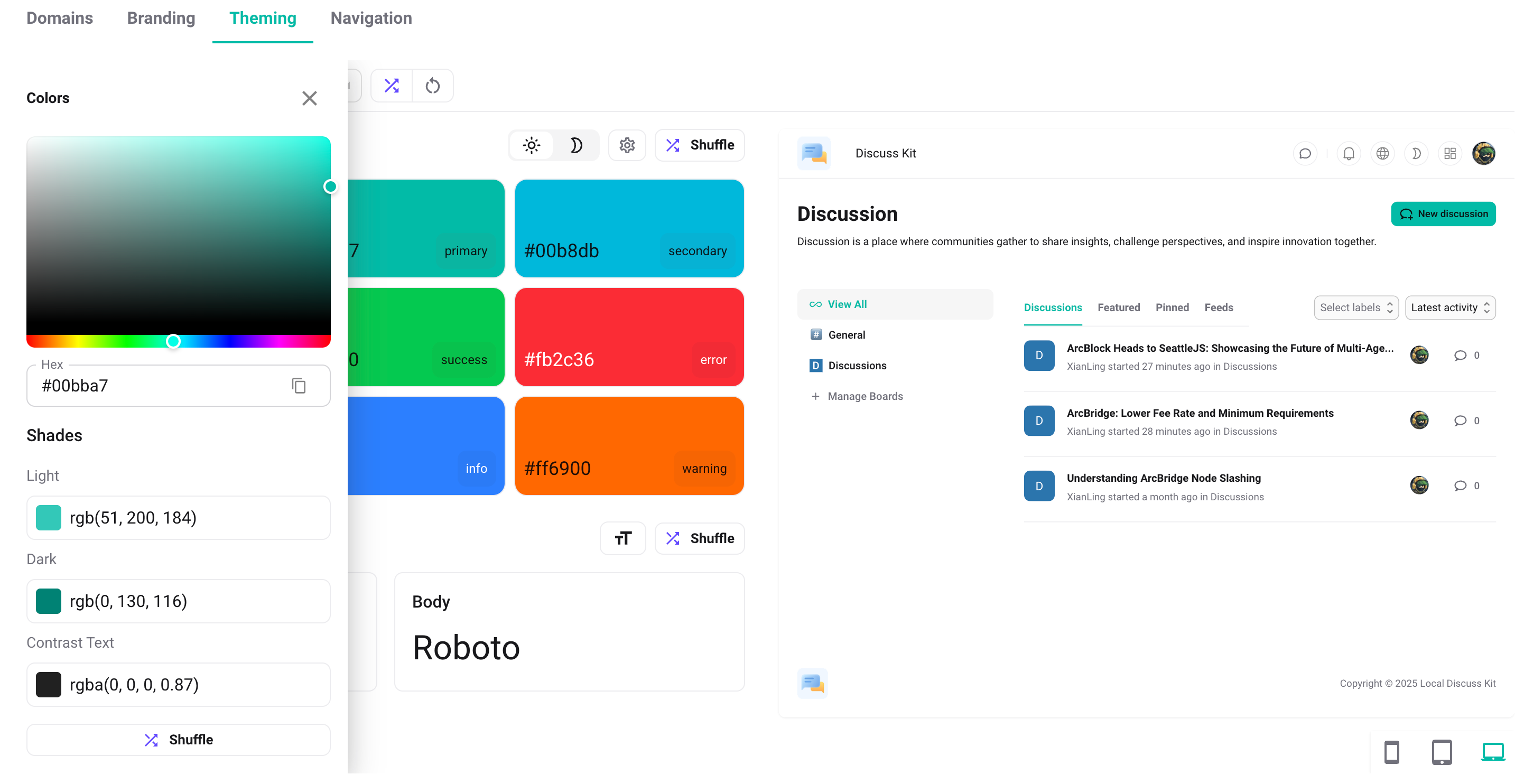The height and width of the screenshot is (784, 1524).
Task: Open notifications bell in Discuss Kit preview
Action: (x=1348, y=154)
